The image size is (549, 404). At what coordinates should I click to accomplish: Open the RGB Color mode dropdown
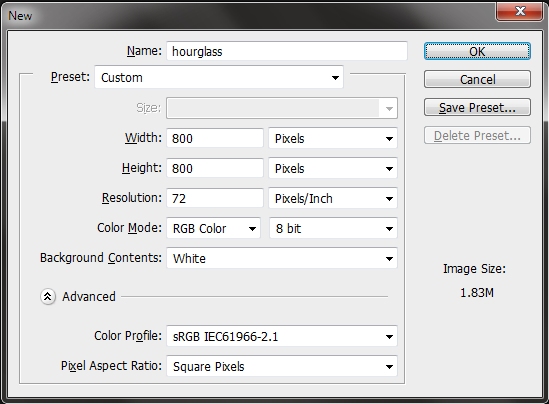click(x=214, y=228)
